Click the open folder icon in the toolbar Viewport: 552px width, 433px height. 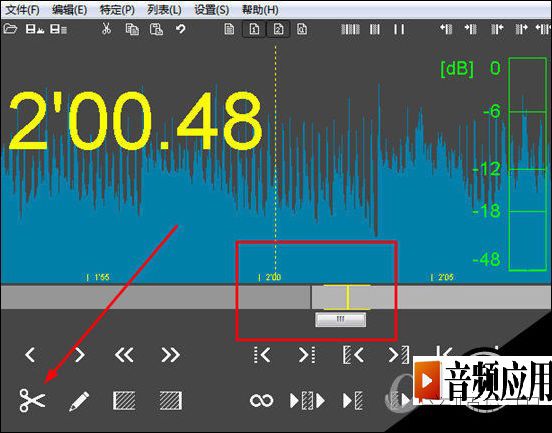tap(10, 29)
